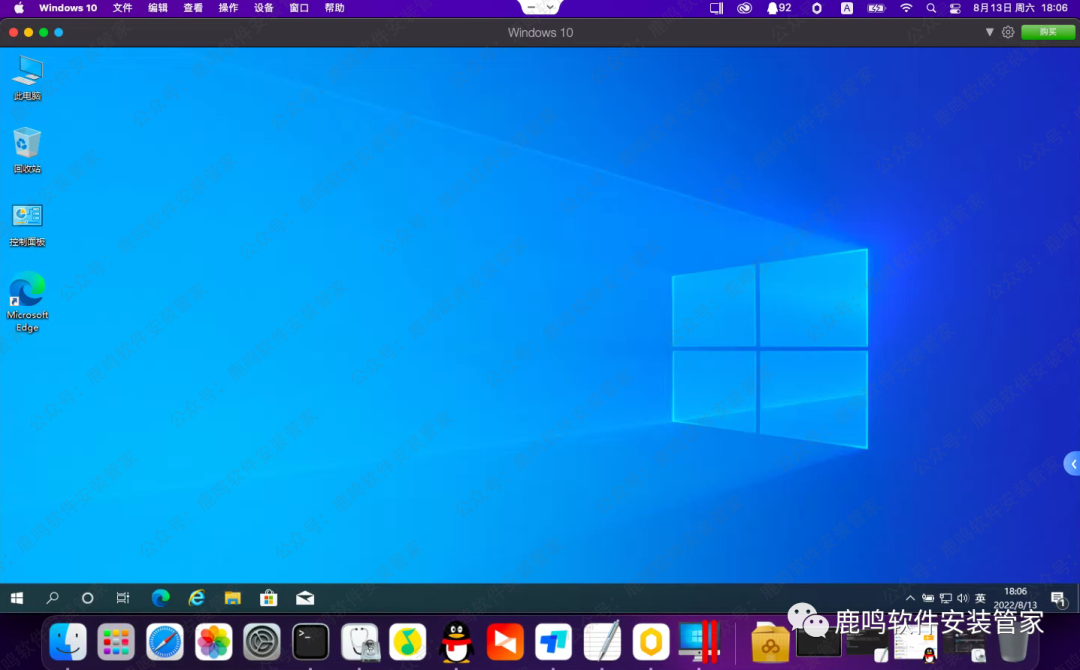Open the 帮助 menu

point(334,8)
